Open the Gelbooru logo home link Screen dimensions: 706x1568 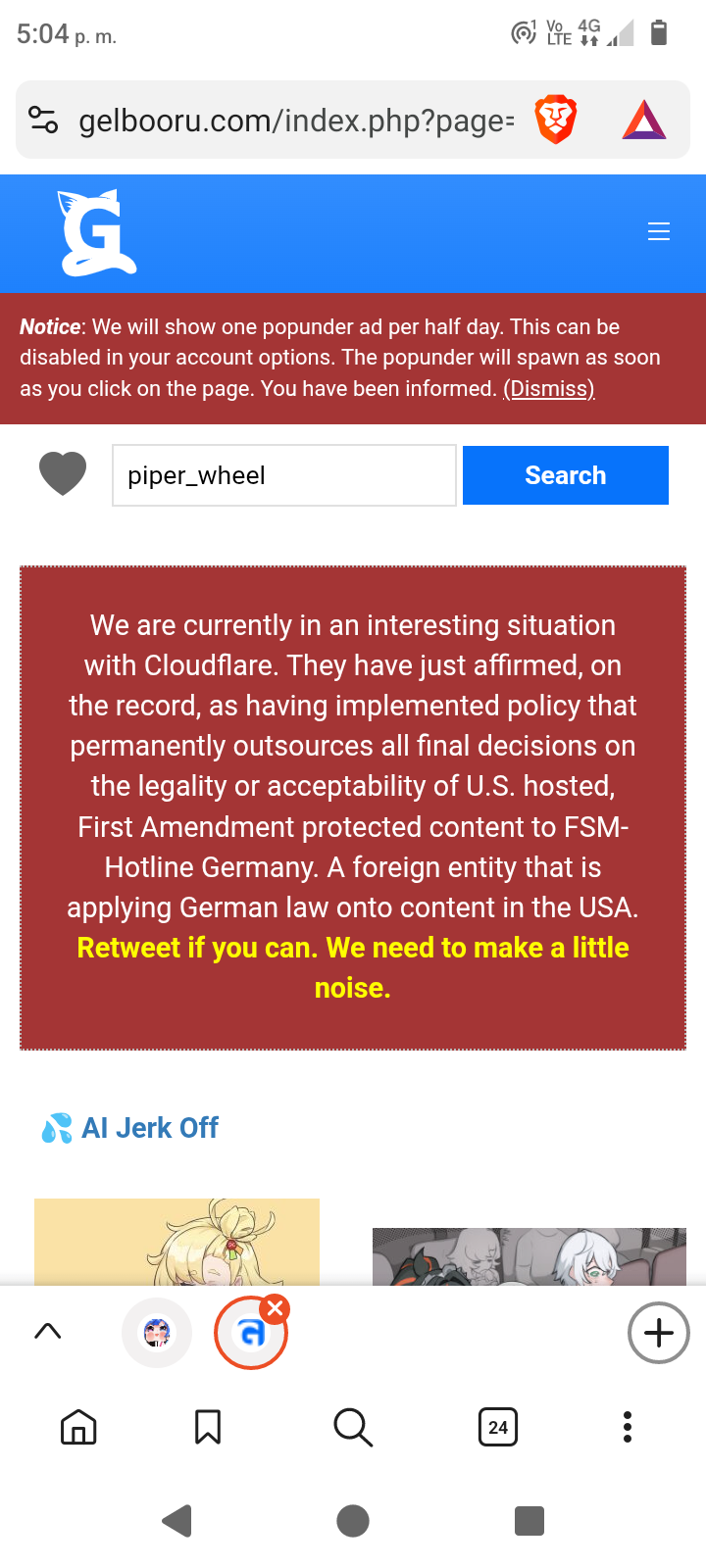[96, 233]
